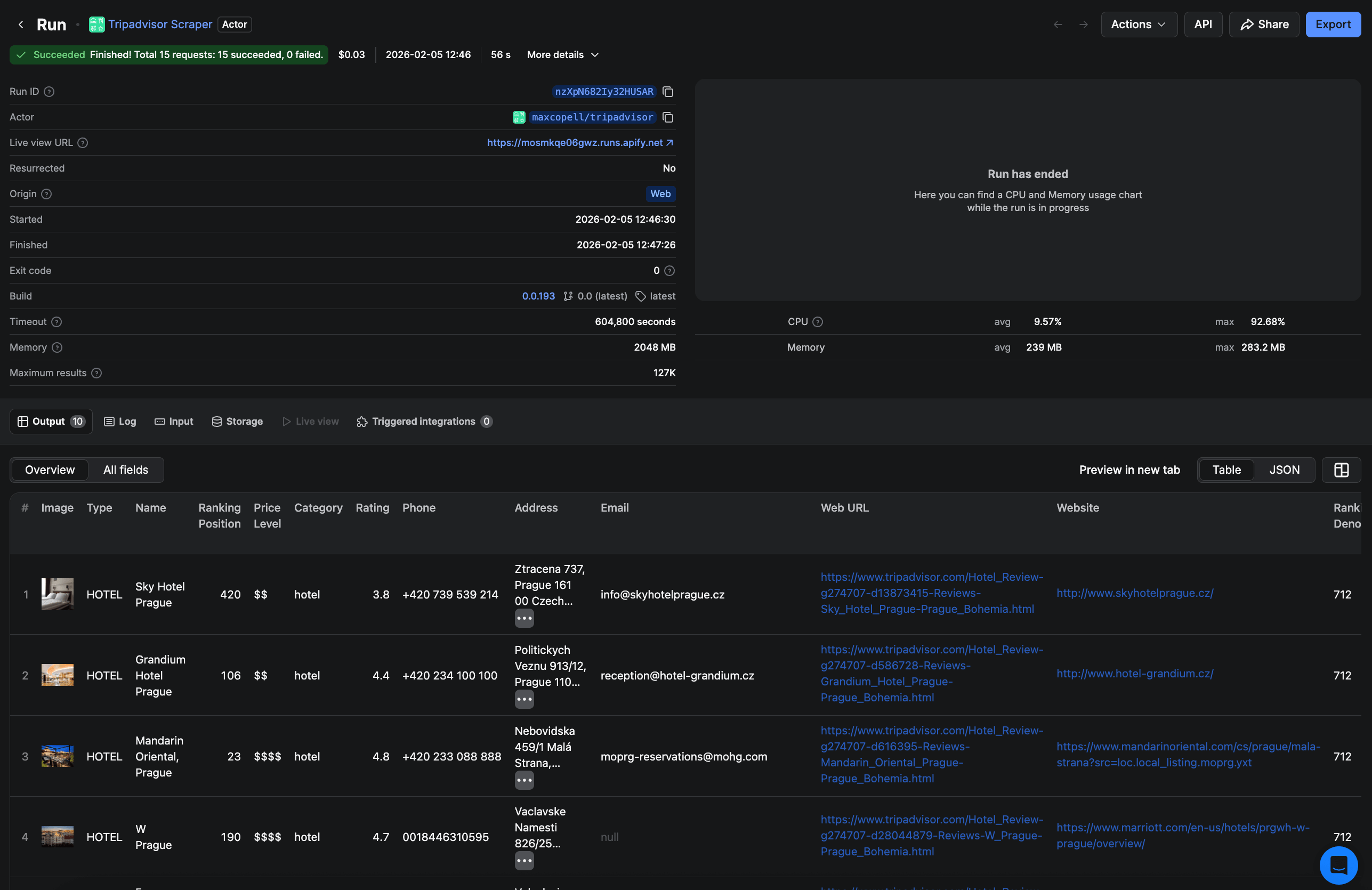Image resolution: width=1372 pixels, height=890 pixels.
Task: Open the chat support bubble
Action: 1338,864
